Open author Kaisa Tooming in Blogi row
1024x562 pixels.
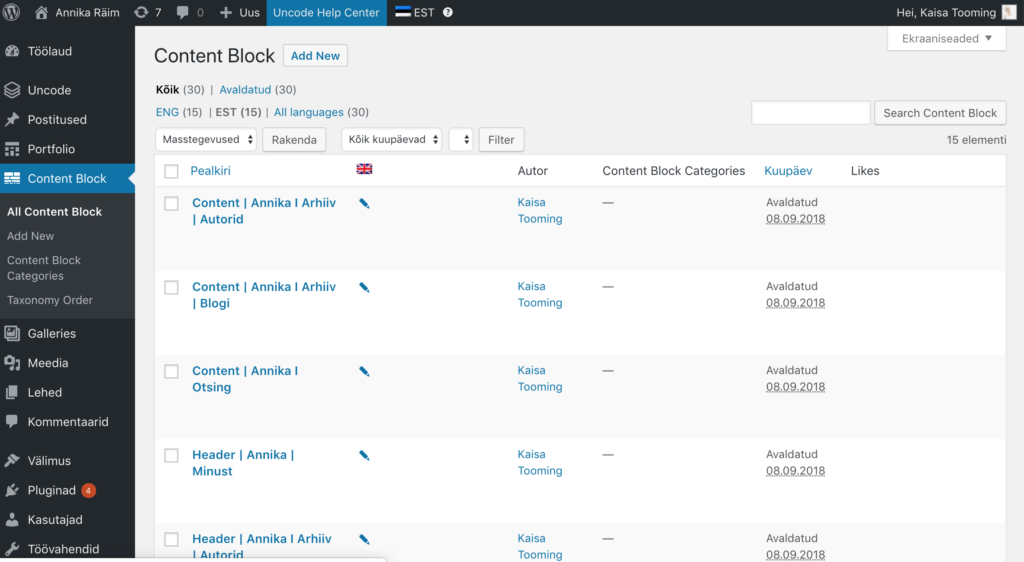click(540, 294)
